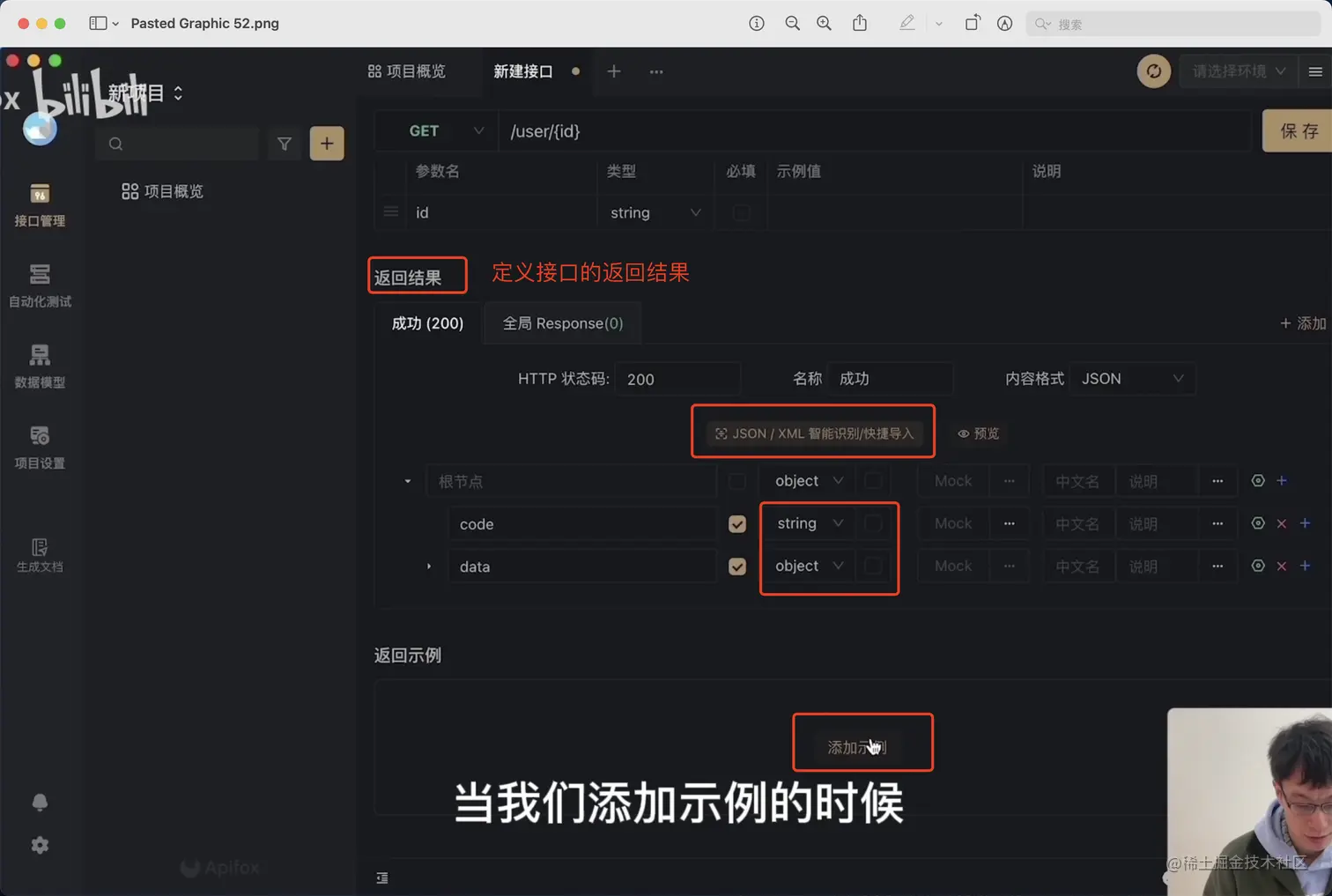Switch to the 新建接口 tab
This screenshot has width=1332, height=896.
523,71
